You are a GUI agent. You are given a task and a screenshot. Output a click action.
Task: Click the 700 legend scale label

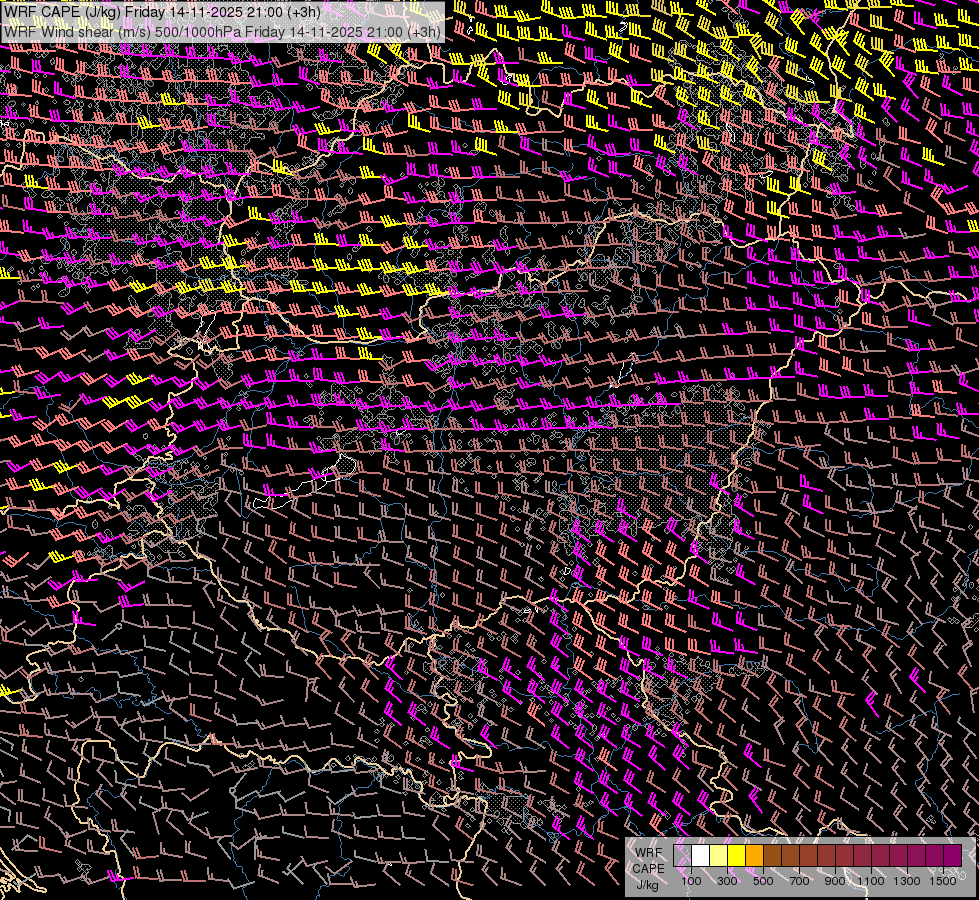coord(799,881)
